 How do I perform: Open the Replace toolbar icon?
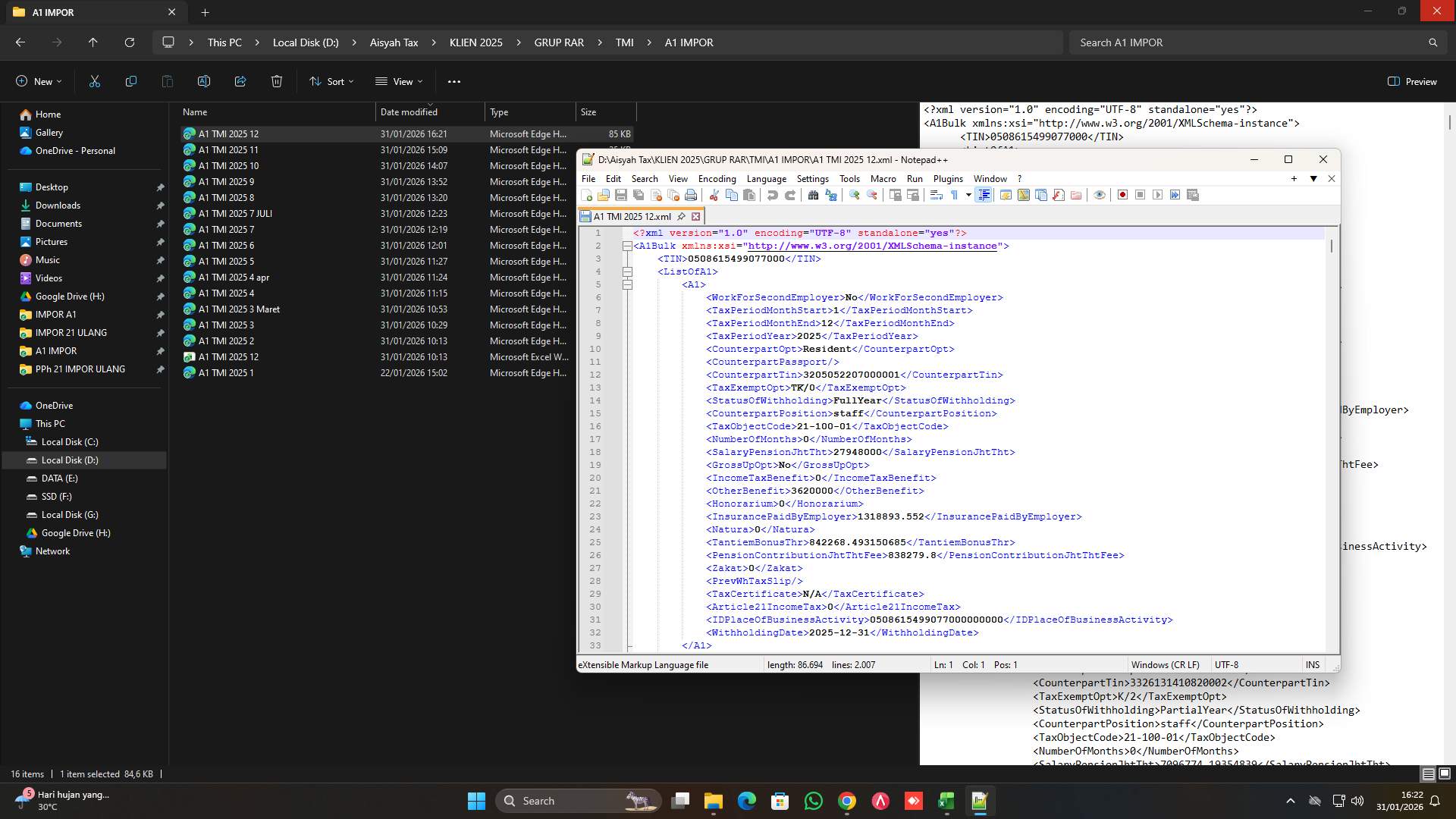832,195
